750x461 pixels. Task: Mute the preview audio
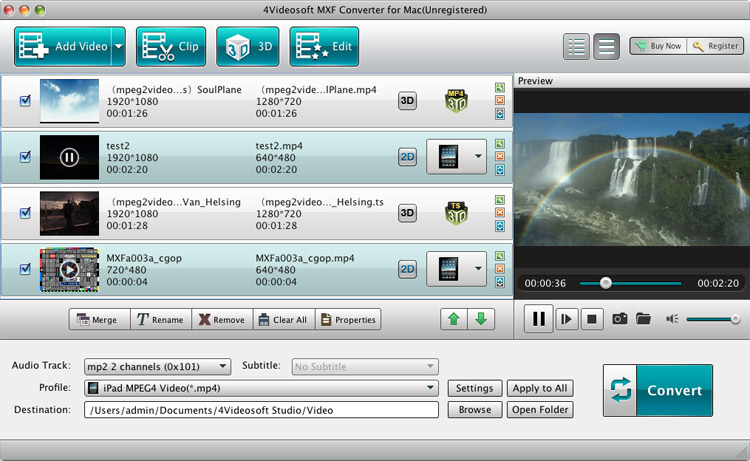tap(672, 318)
